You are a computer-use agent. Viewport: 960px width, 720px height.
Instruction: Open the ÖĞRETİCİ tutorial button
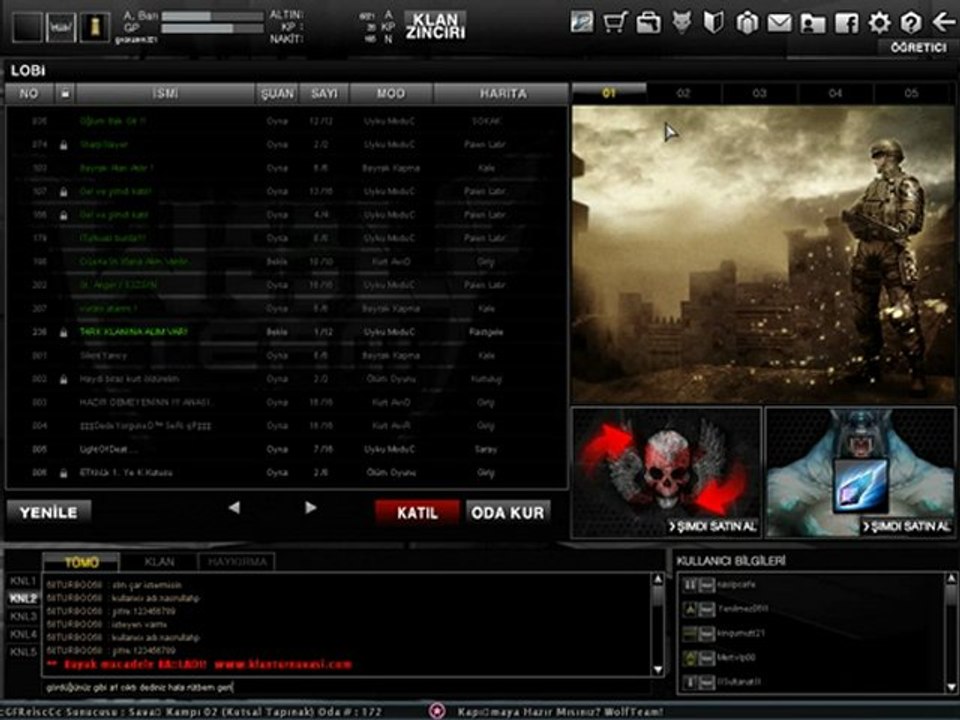(x=918, y=48)
